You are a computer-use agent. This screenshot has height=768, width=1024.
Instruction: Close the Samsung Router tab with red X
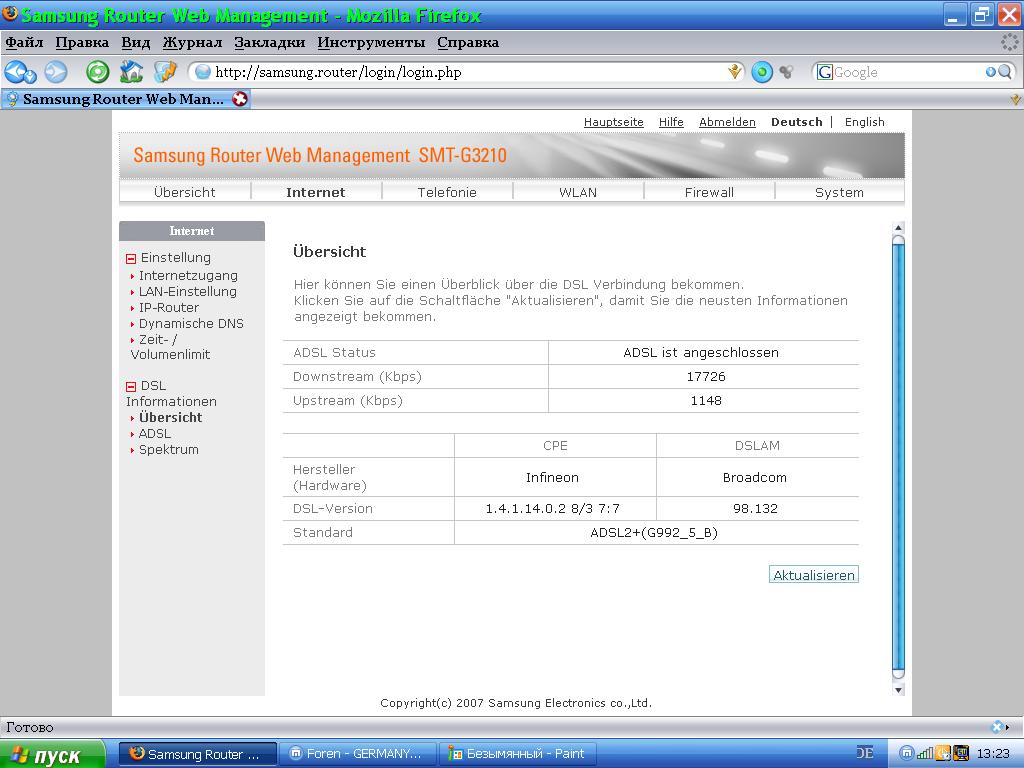click(x=240, y=99)
